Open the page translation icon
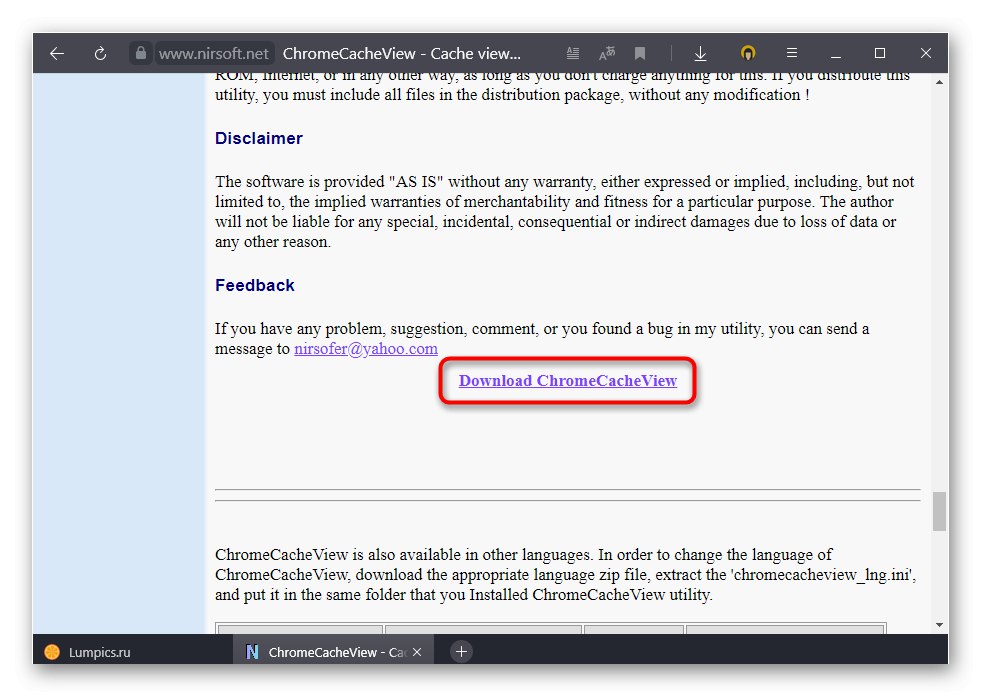Viewport: 981px width, 696px height. pos(607,54)
